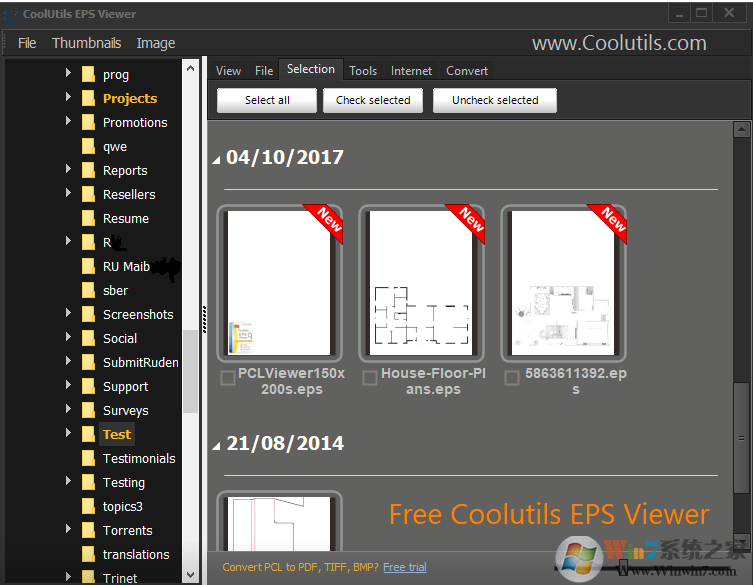Expand the Reports folder tree node
Image resolution: width=753 pixels, height=585 pixels.
pos(68,169)
